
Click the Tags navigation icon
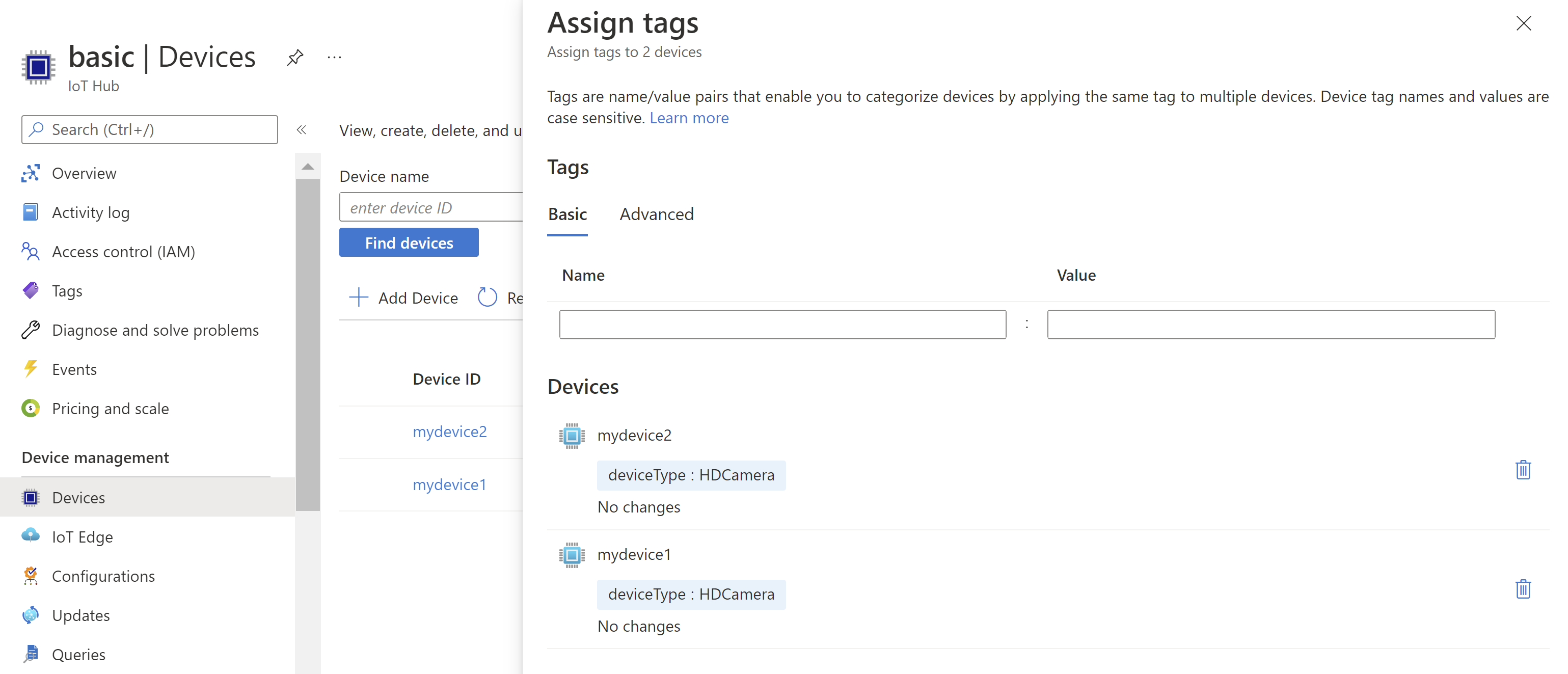[30, 290]
